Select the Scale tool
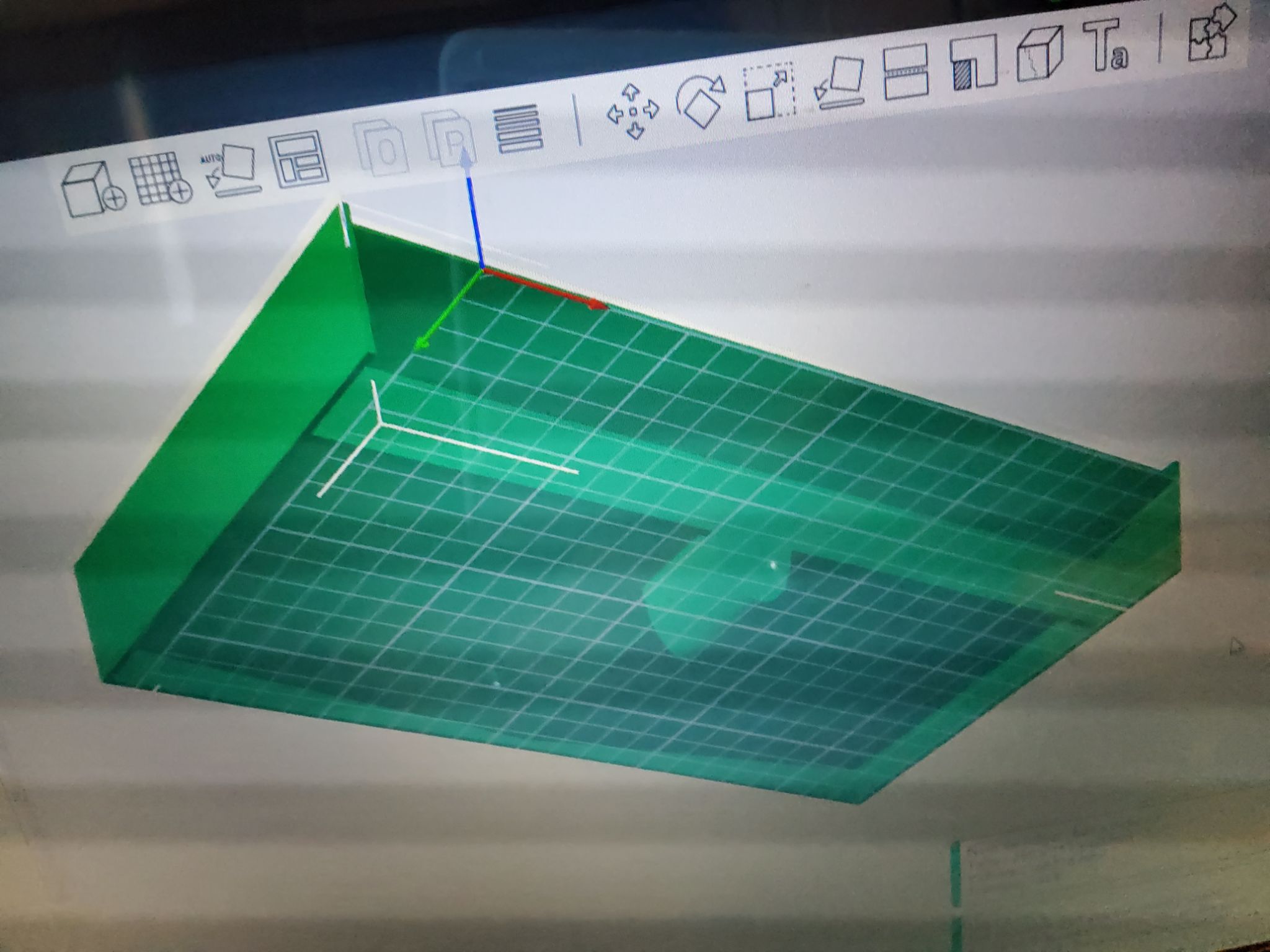This screenshot has height=952, width=1270. click(769, 91)
